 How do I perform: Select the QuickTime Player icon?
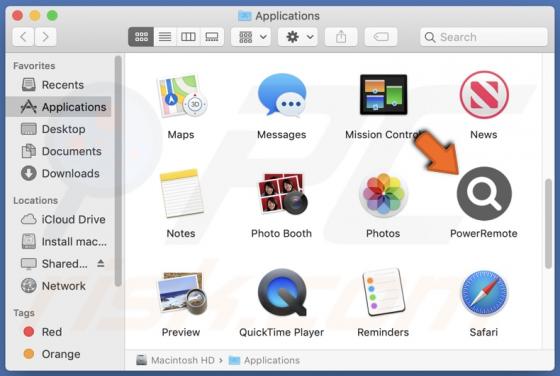pos(282,292)
